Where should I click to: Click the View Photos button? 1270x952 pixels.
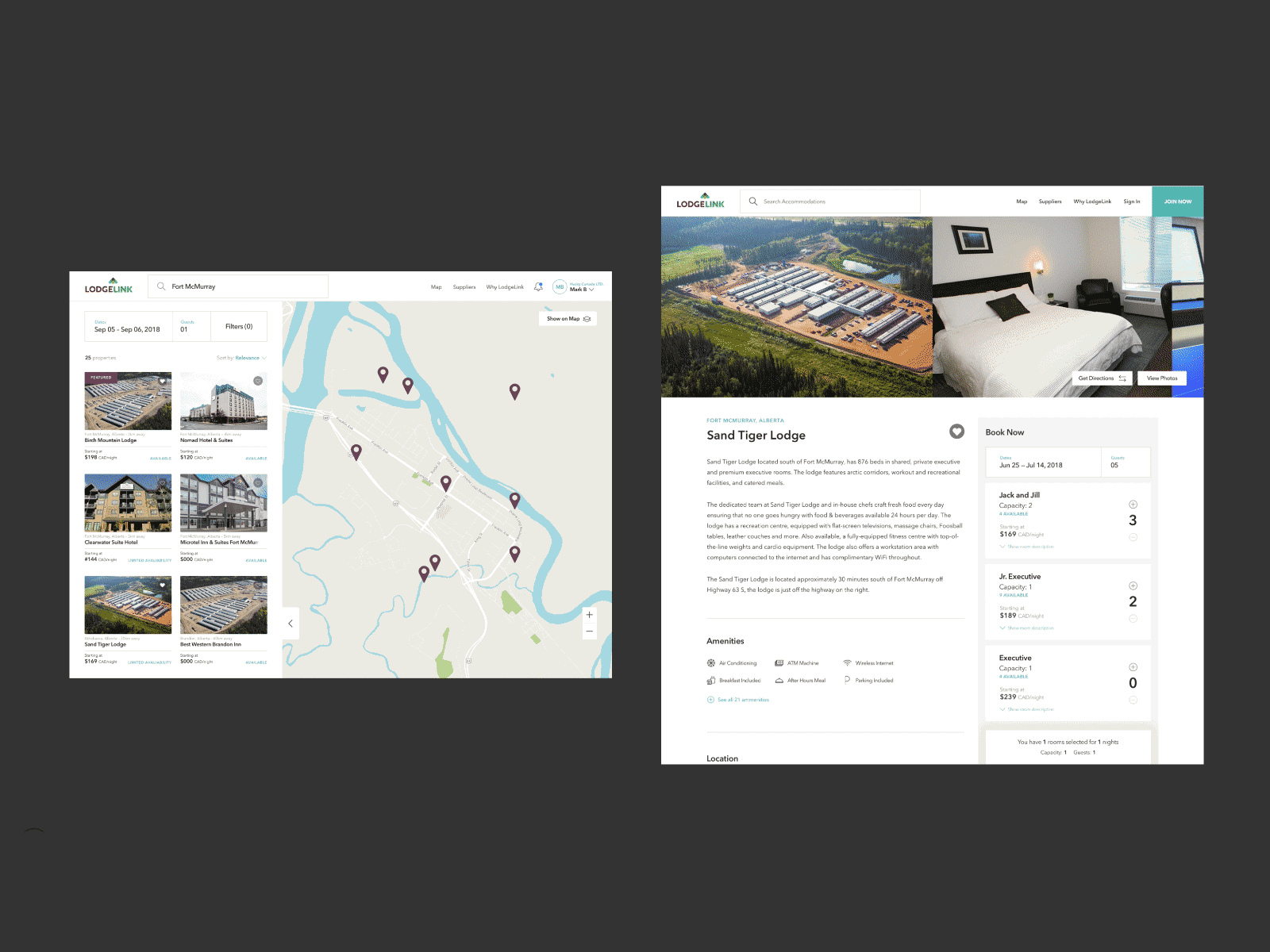pos(1161,378)
